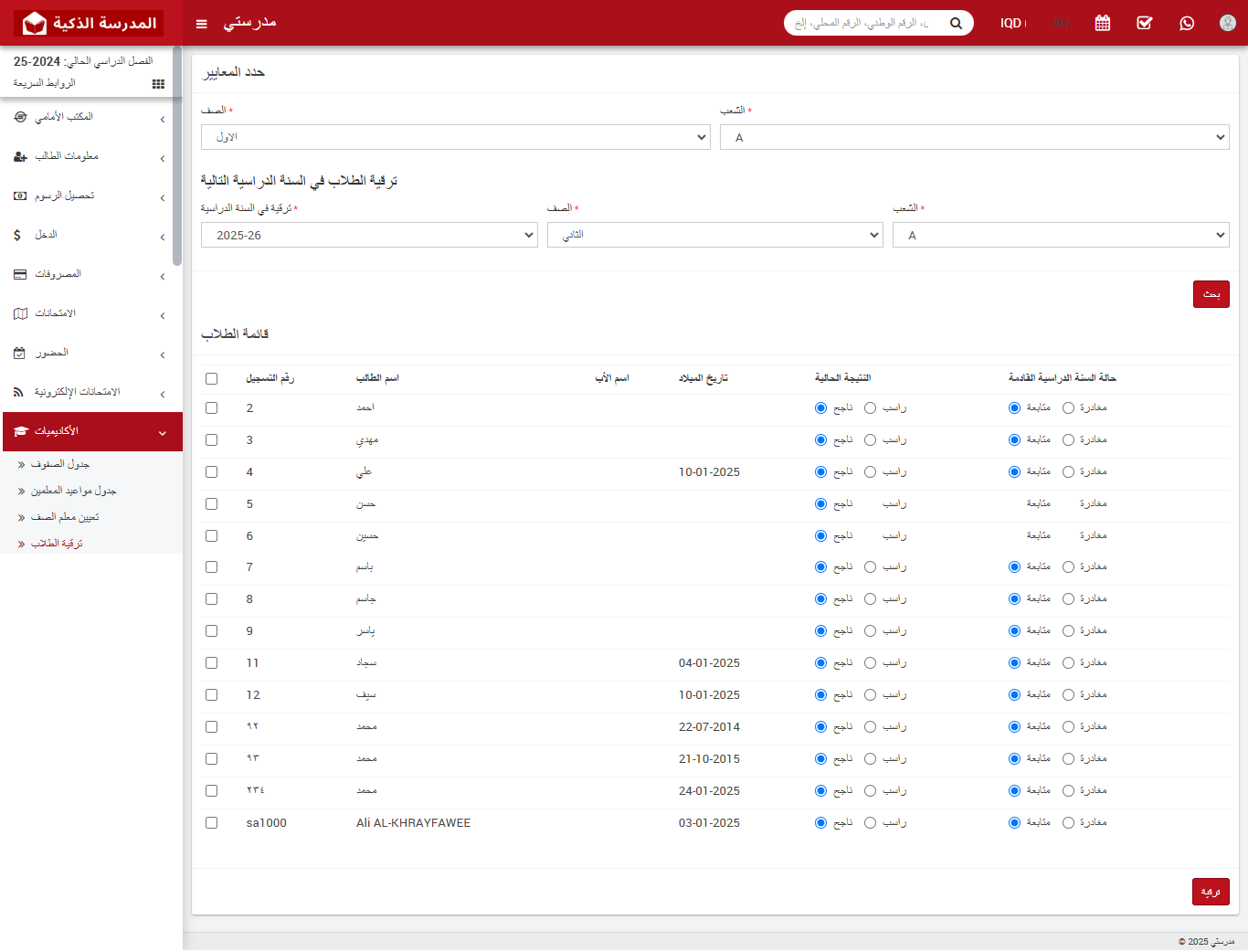
Task: Select مغادرة radio for registration number 2
Action: pyautogui.click(x=1068, y=408)
